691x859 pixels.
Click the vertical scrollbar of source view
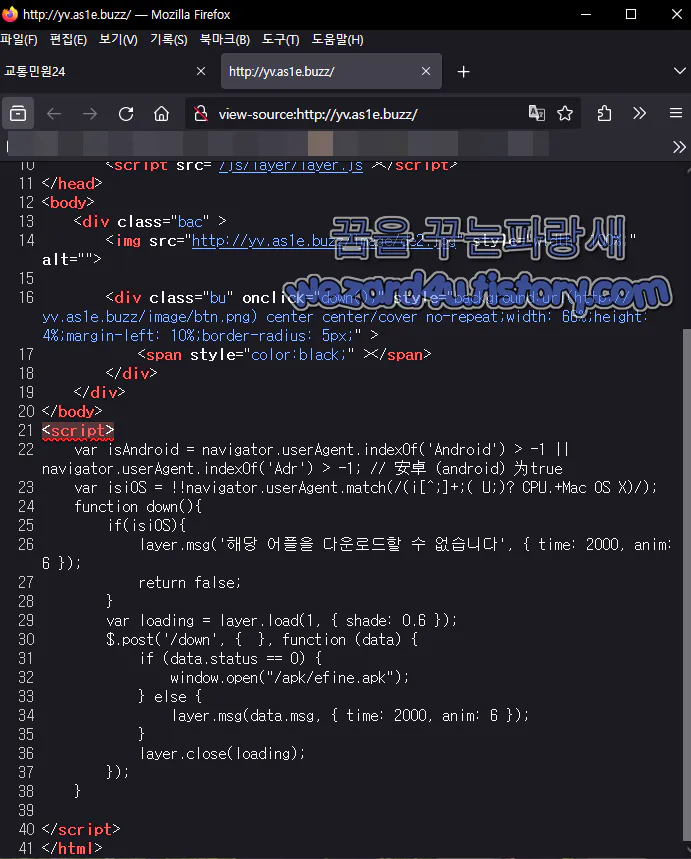tap(687, 583)
